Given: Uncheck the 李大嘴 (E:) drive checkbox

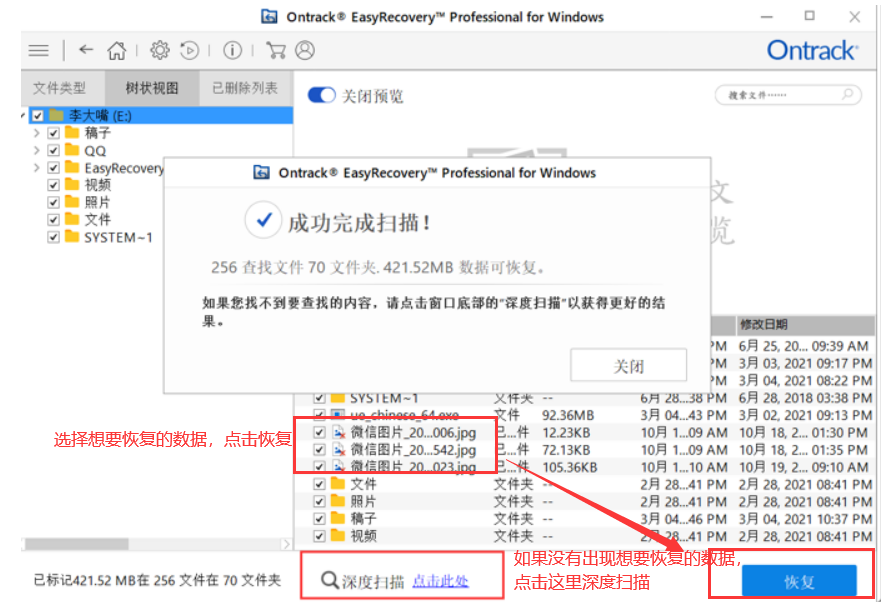Looking at the screenshot, I should [38, 116].
